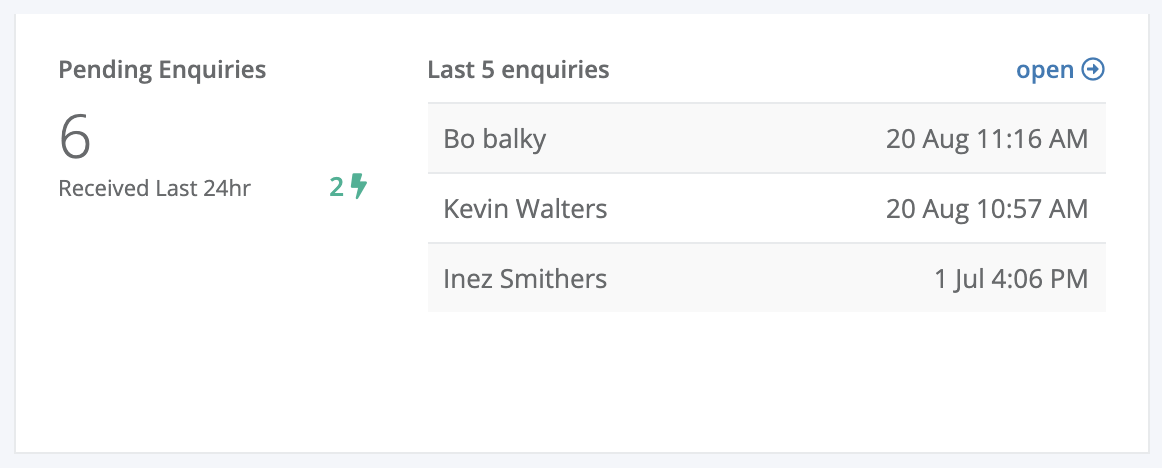Select the Bo balky table row

(x=766, y=138)
